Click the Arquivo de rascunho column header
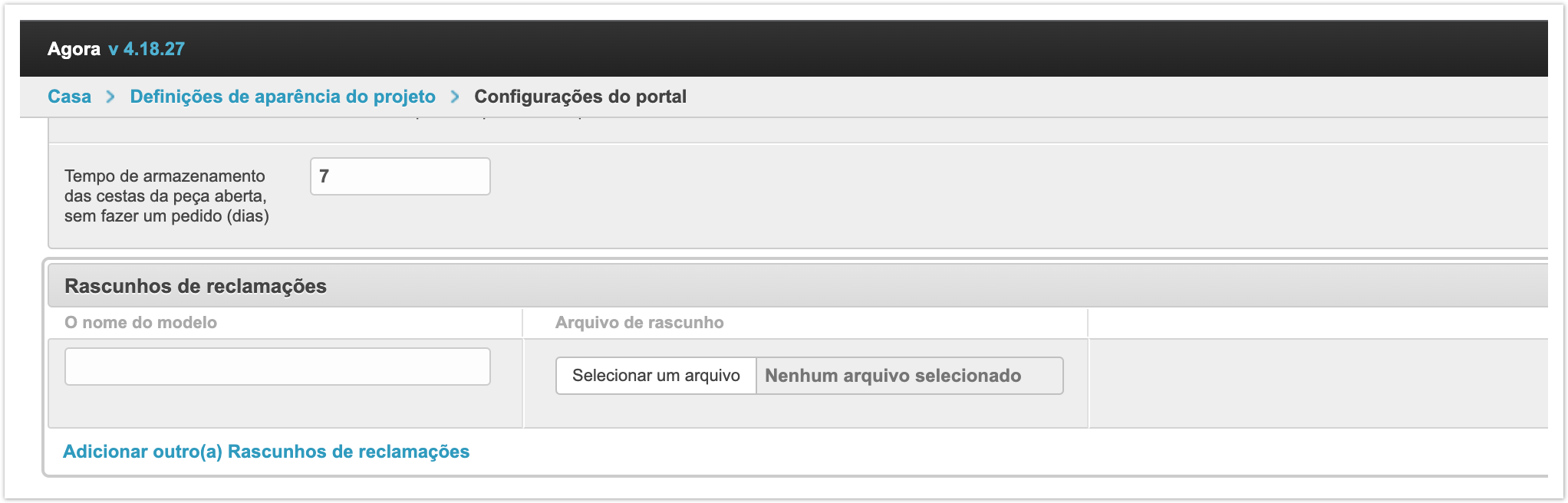The image size is (1568, 503). pos(639,323)
